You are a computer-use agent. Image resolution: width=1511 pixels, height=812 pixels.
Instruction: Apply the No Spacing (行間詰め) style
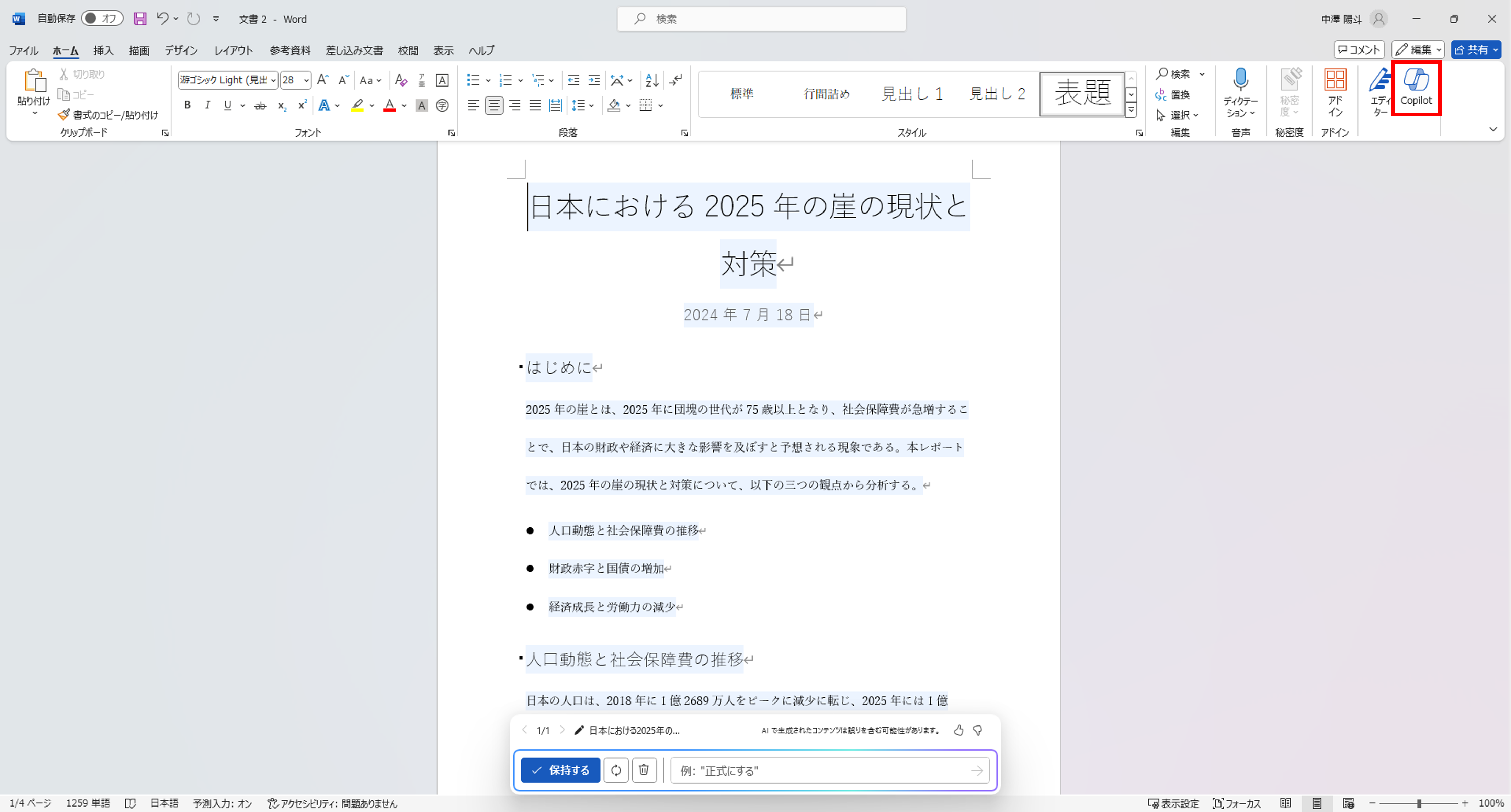[827, 94]
